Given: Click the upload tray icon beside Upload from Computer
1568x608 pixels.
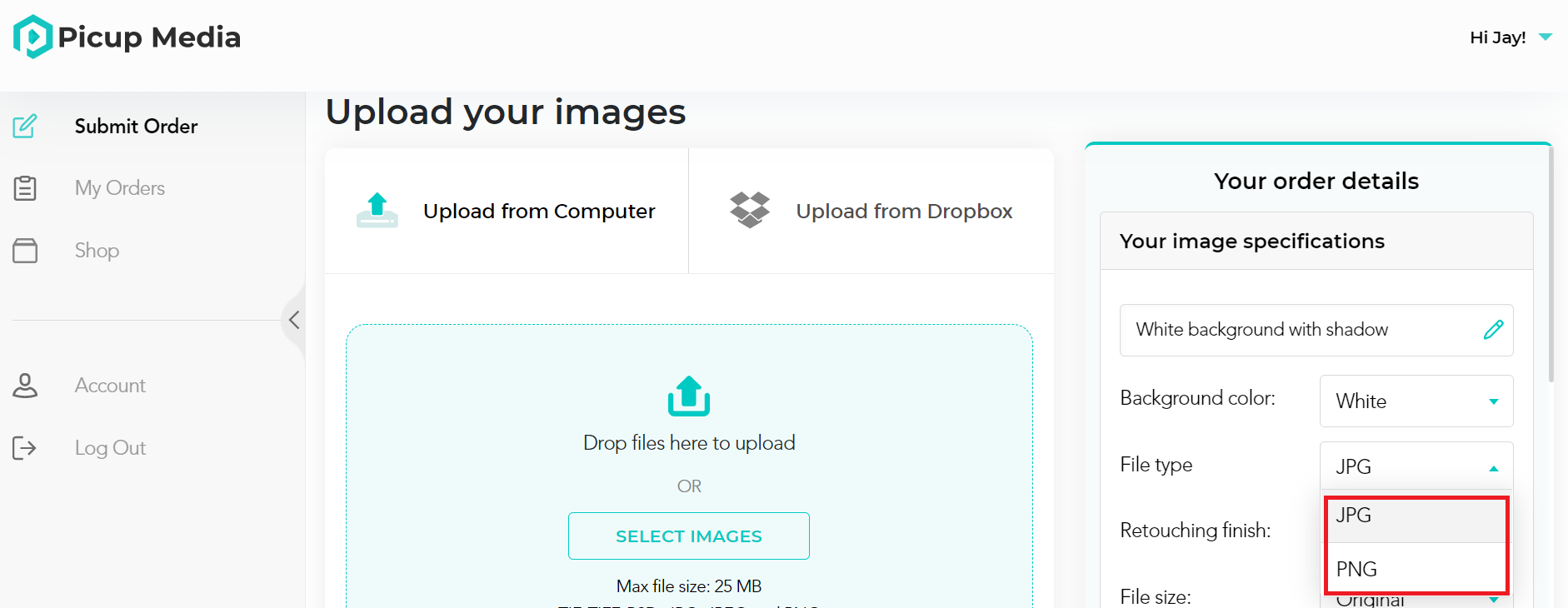Looking at the screenshot, I should tap(377, 210).
